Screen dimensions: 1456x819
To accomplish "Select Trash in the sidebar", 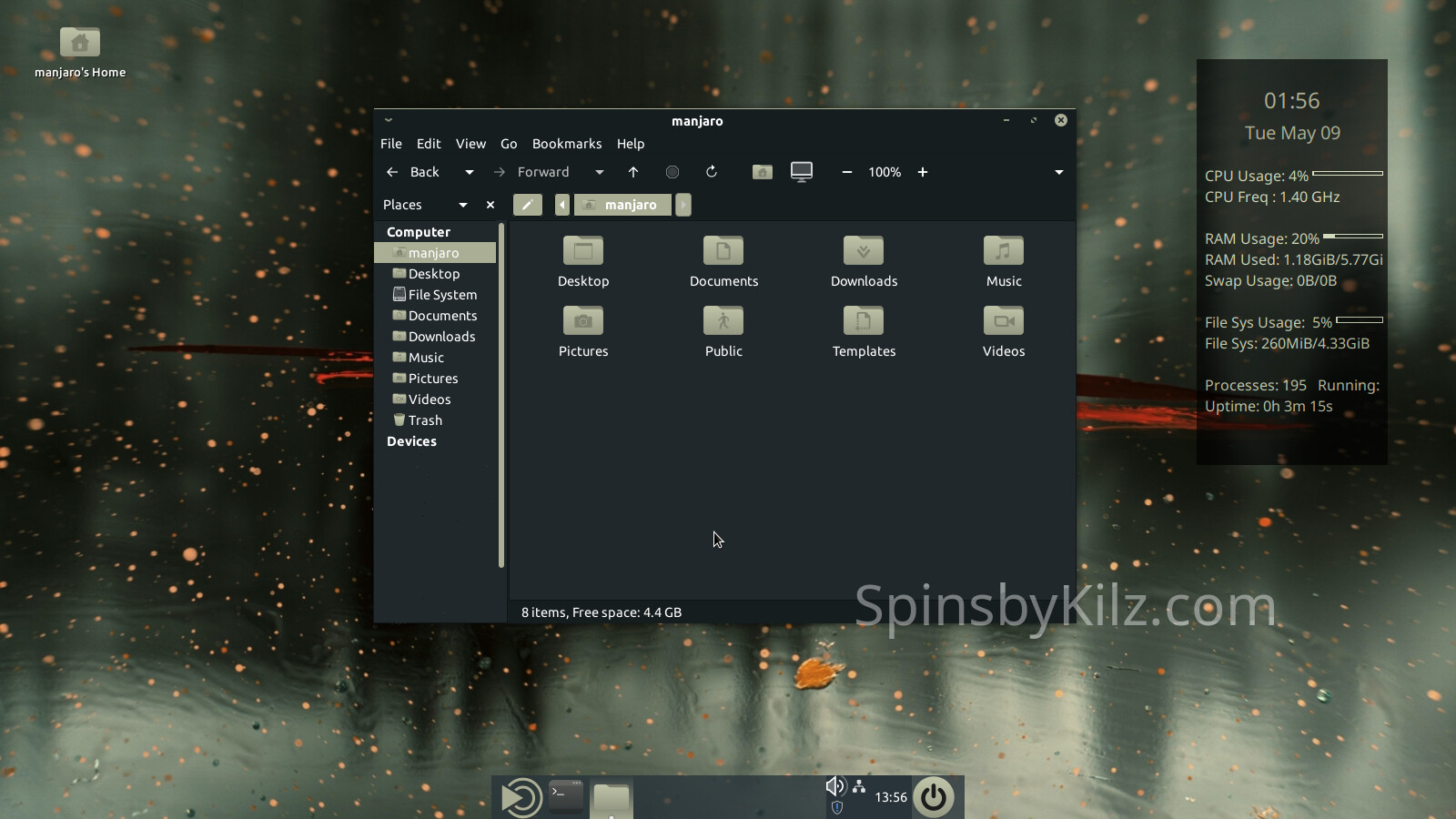I will point(425,420).
